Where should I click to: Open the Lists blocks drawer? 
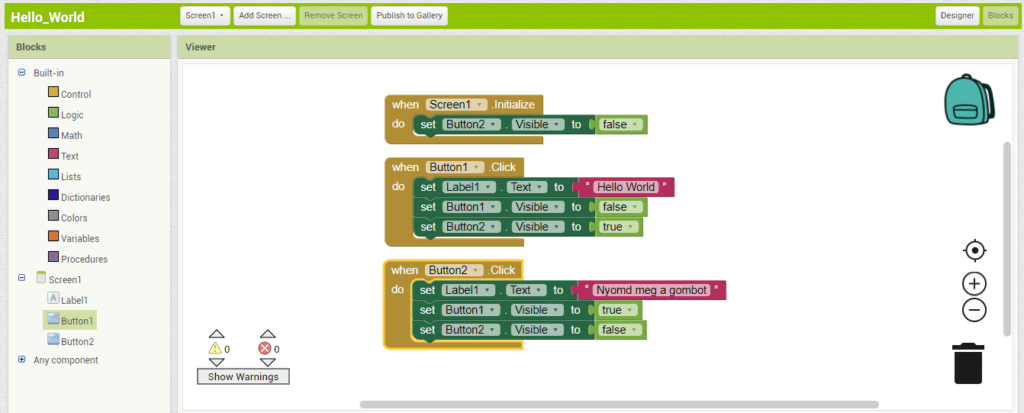pos(64,176)
